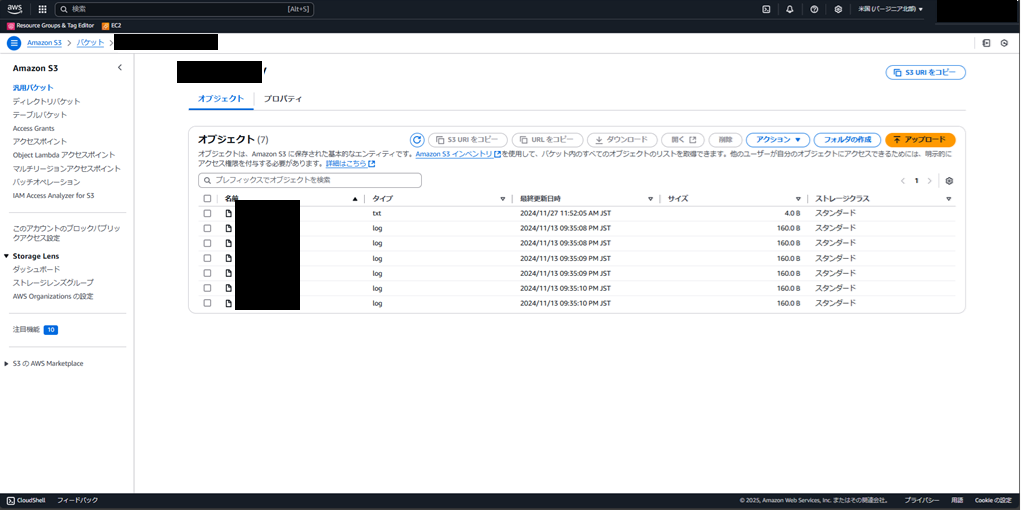Viewport: 1021px width, 512px height.
Task: Toggle the select-all objects checkbox
Action: [x=207, y=199]
